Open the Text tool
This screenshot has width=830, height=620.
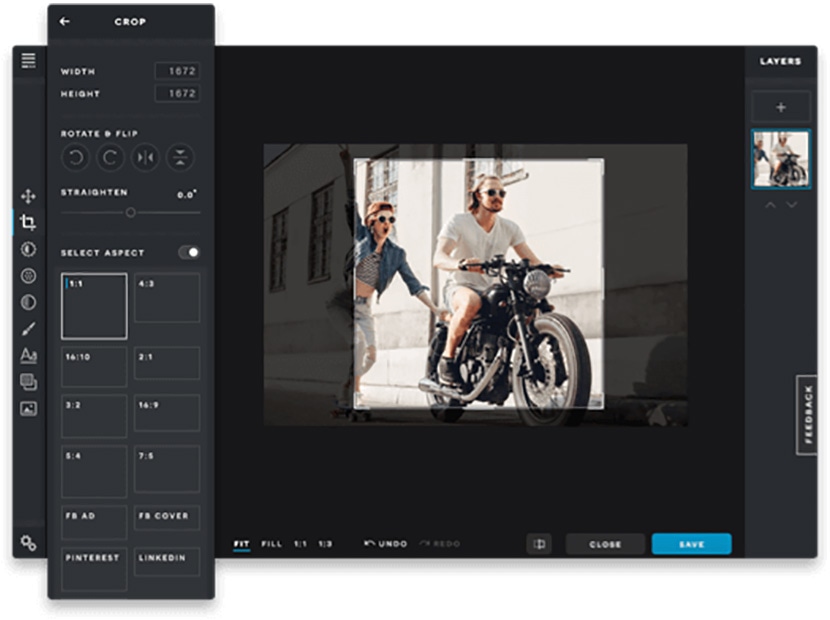[x=28, y=355]
